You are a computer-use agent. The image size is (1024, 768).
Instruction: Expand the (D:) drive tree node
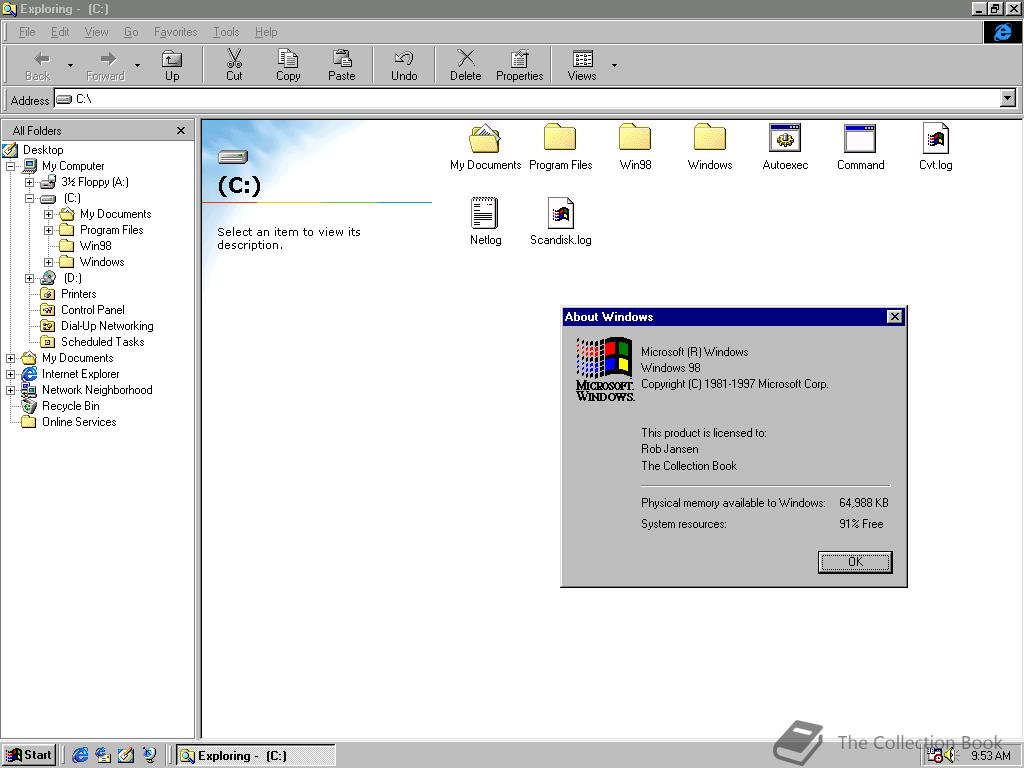click(29, 278)
